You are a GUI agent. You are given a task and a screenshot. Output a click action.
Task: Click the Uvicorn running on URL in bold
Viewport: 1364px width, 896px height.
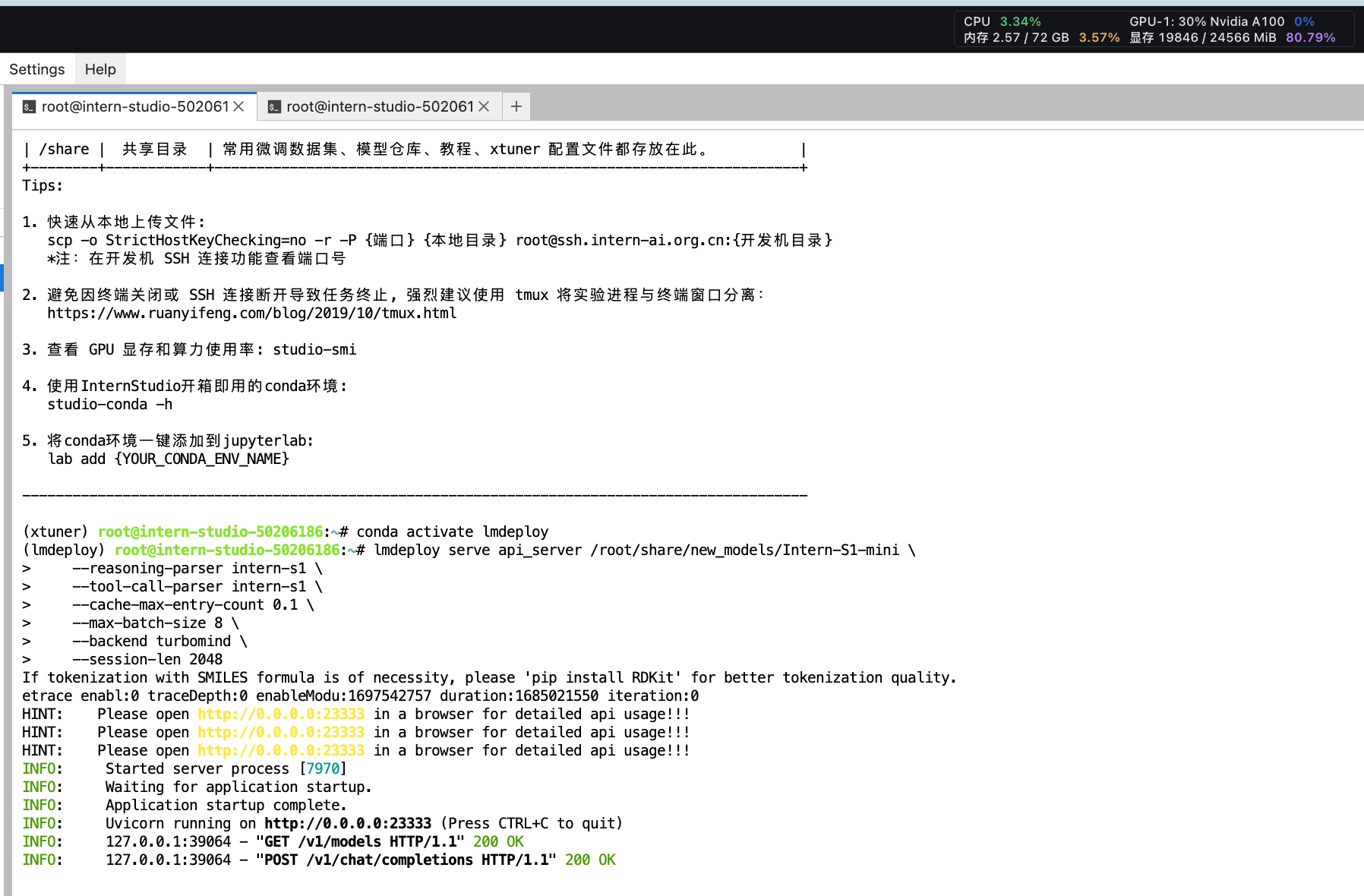pyautogui.click(x=347, y=823)
